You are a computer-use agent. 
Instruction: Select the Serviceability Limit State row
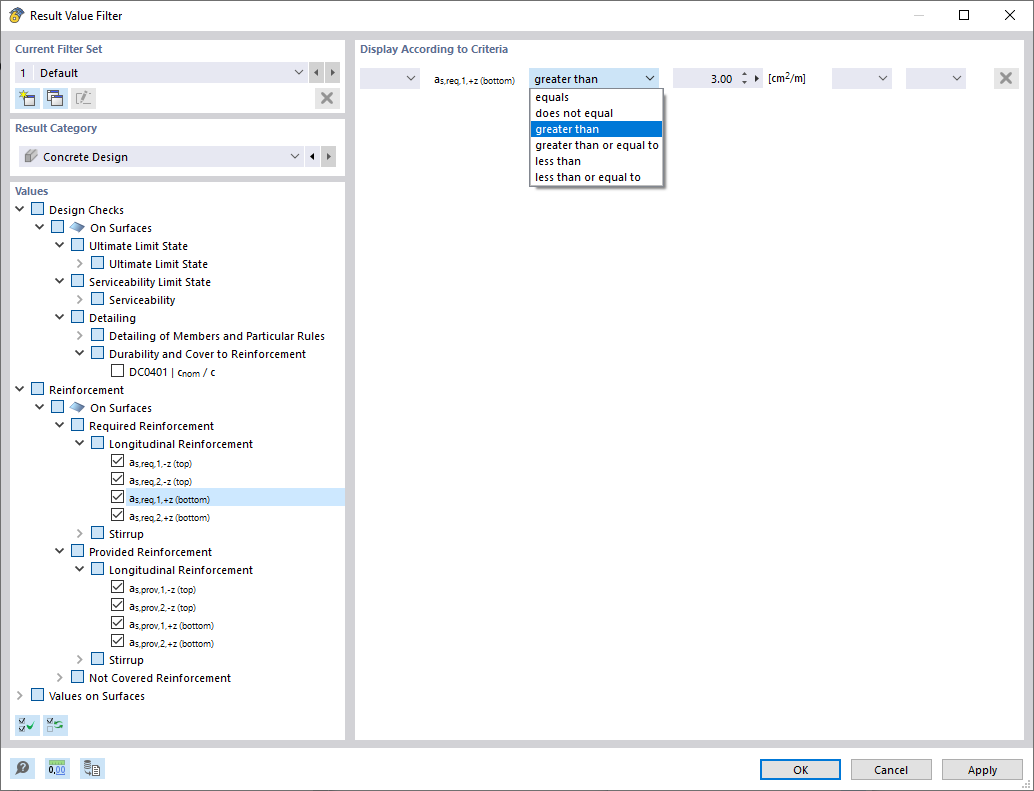point(150,281)
